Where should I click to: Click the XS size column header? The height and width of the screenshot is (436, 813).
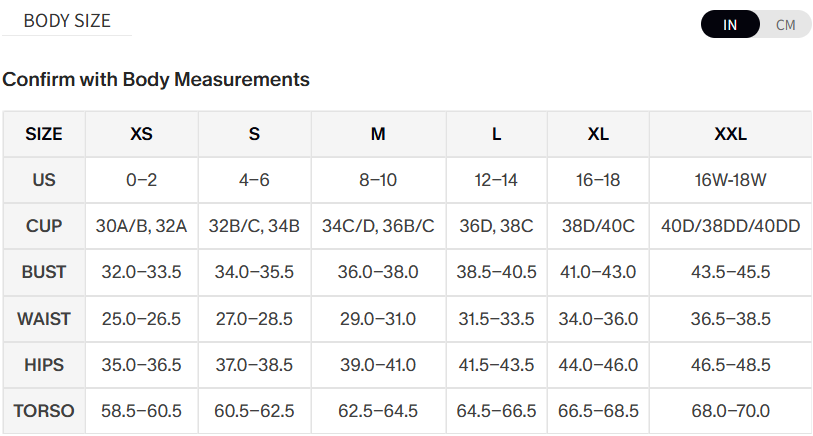[142, 134]
